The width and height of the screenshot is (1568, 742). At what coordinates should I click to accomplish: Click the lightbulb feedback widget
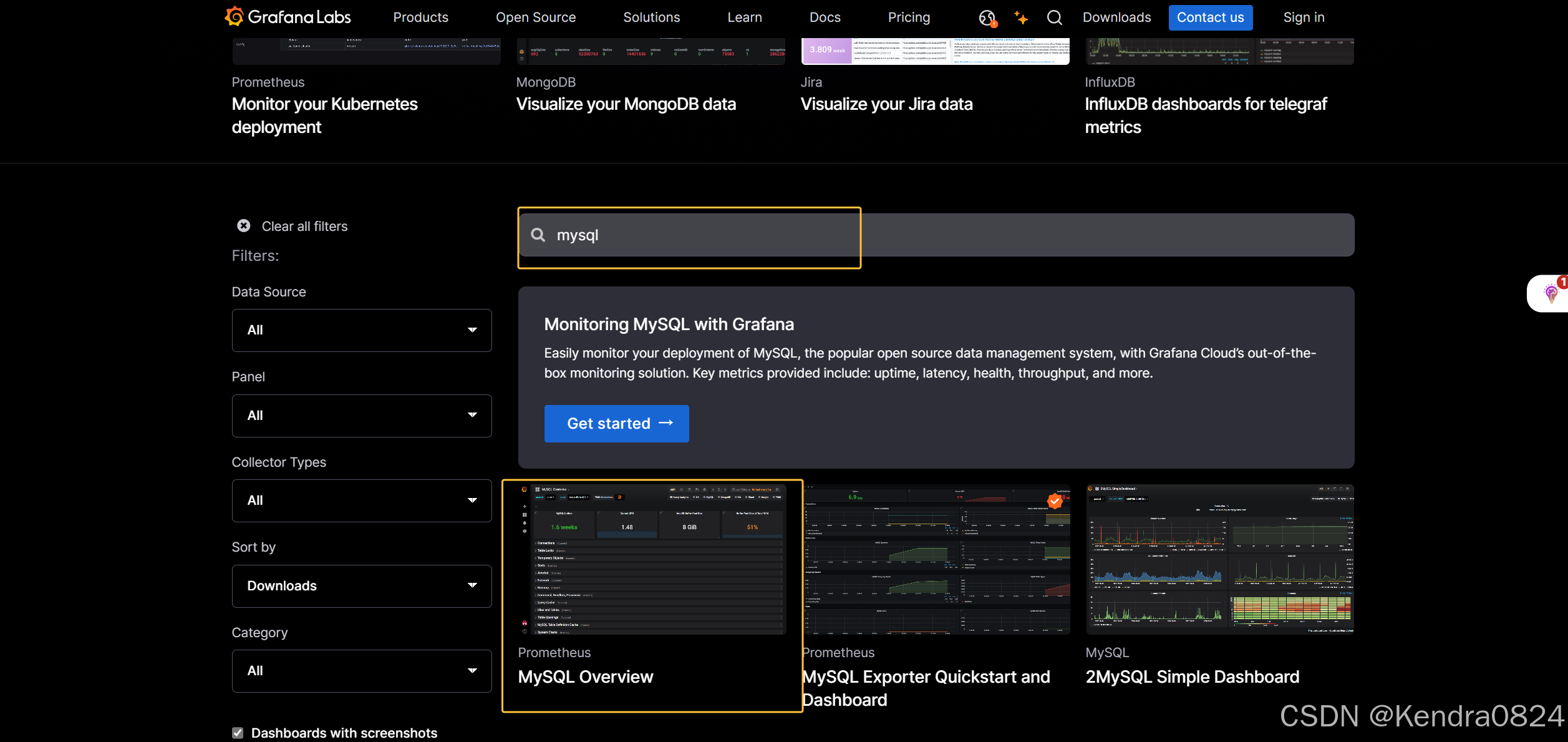(1550, 293)
